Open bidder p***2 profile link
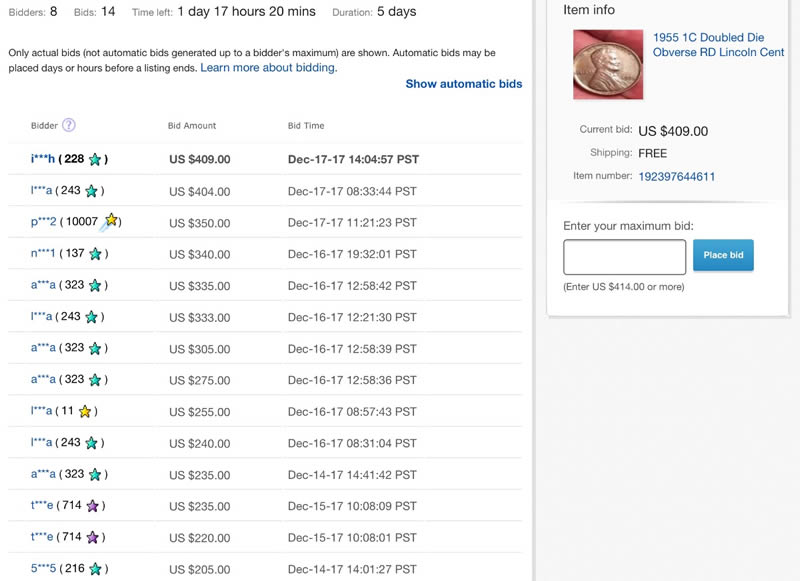 click(43, 222)
